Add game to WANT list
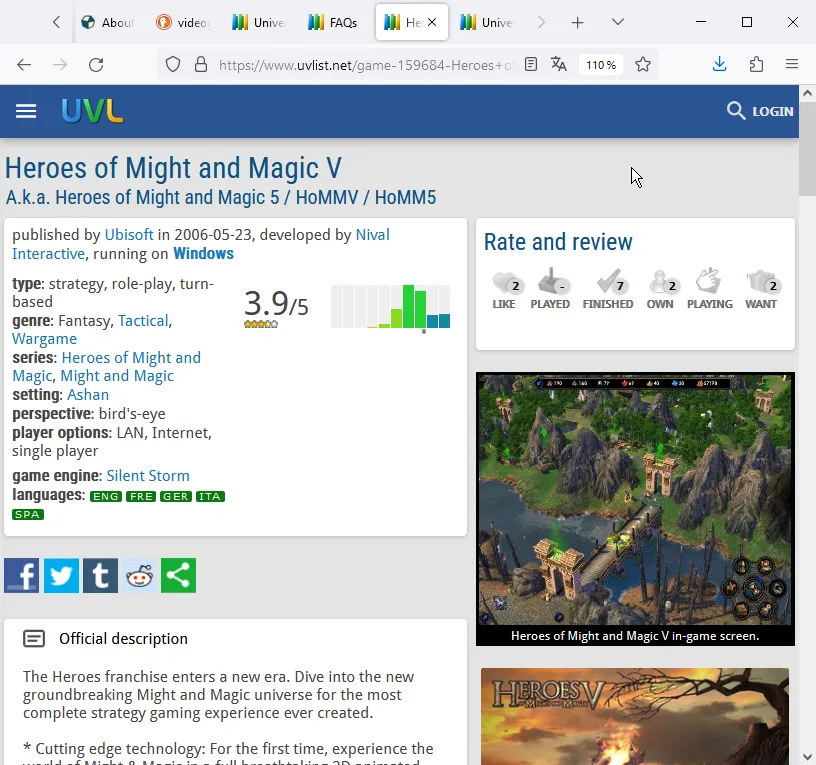 [762, 283]
